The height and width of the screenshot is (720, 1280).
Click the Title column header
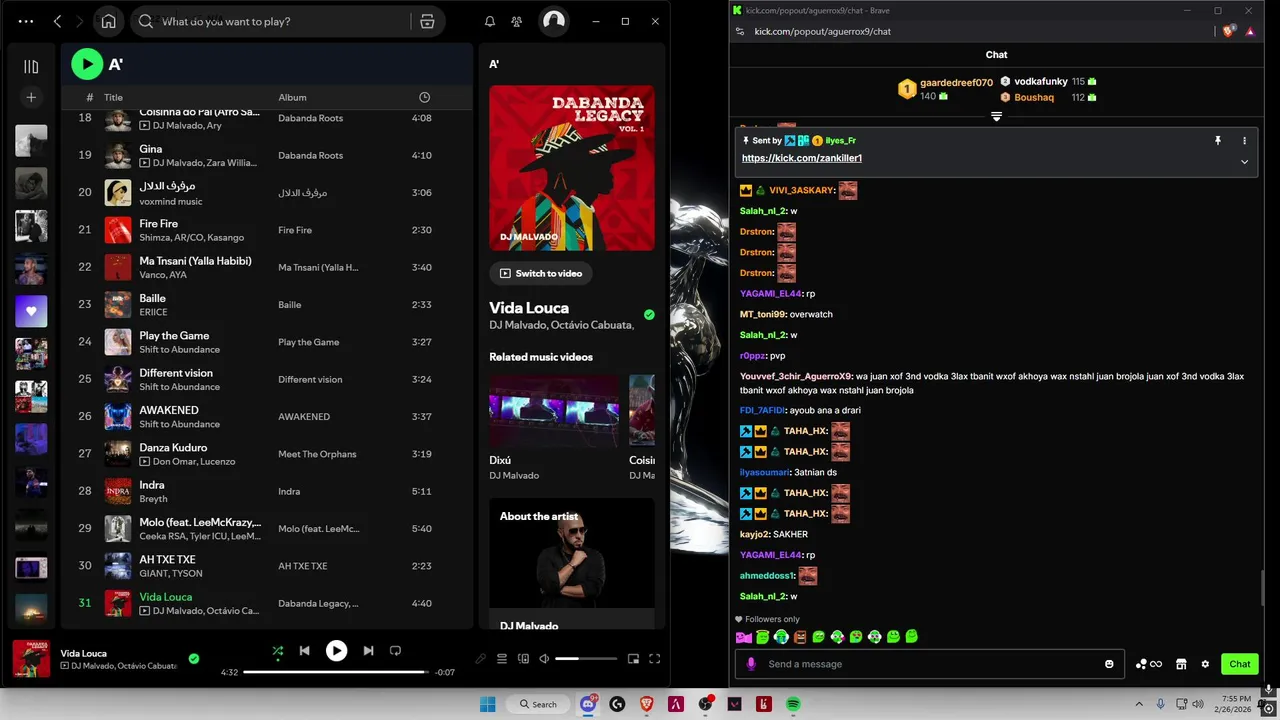point(113,97)
